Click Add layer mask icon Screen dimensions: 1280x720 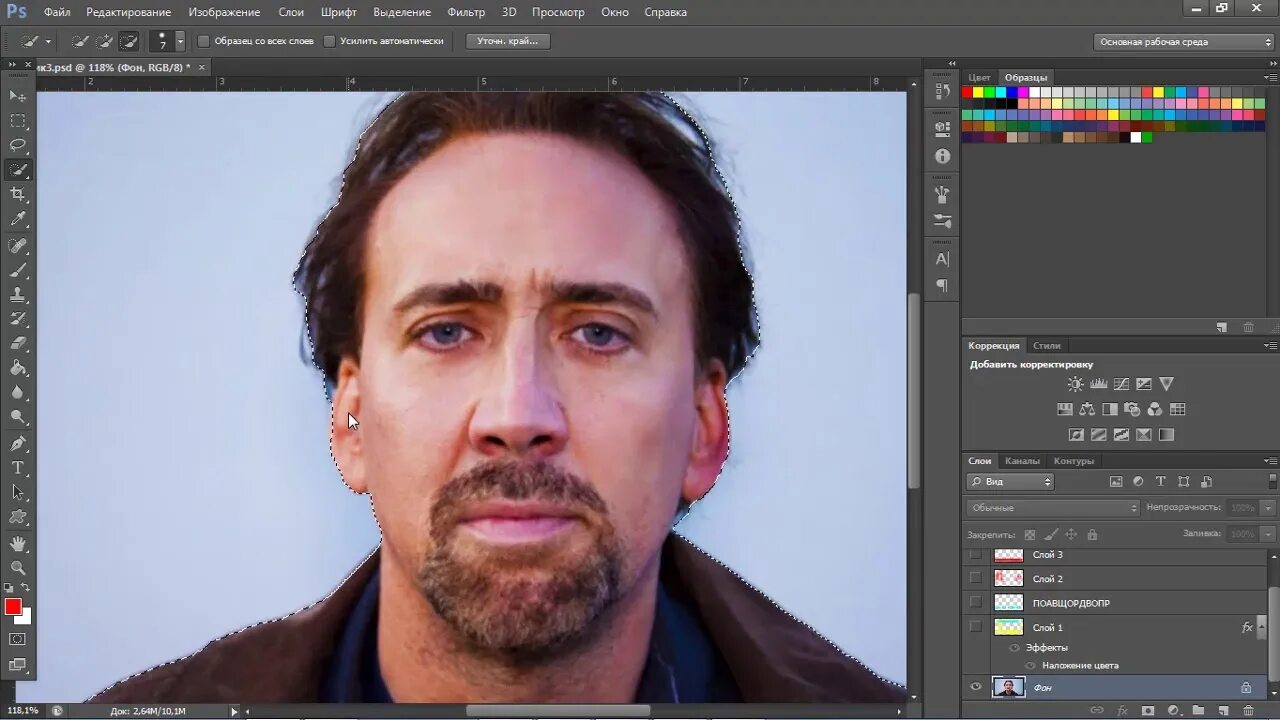(1148, 711)
